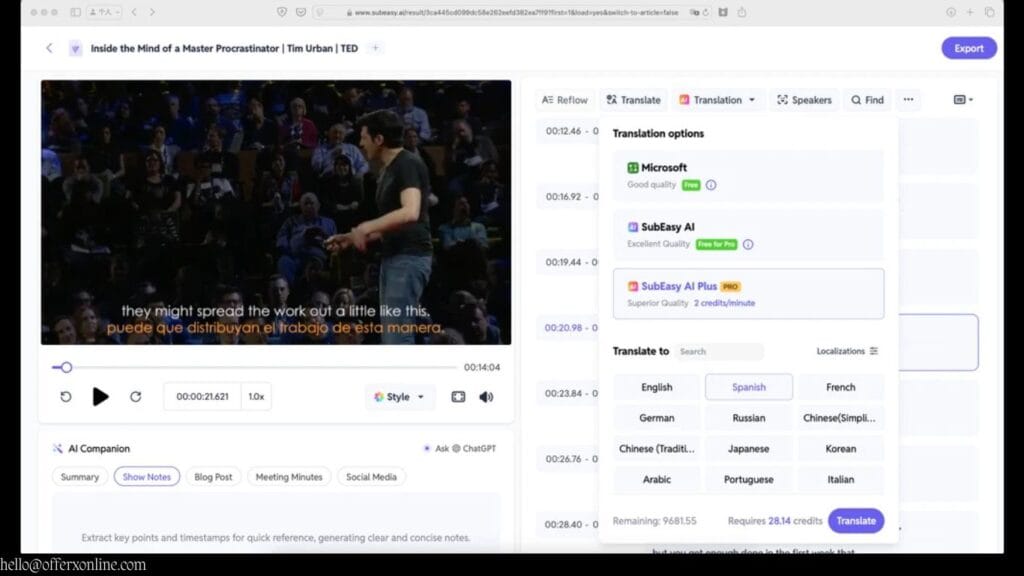Rewind with the back-skip icon
The width and height of the screenshot is (1024, 576).
tap(66, 397)
